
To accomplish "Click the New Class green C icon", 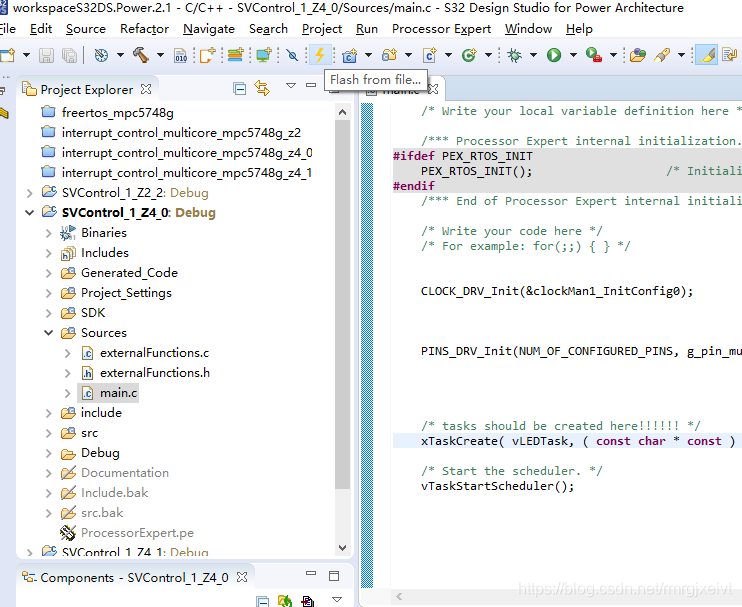I will pos(468,55).
